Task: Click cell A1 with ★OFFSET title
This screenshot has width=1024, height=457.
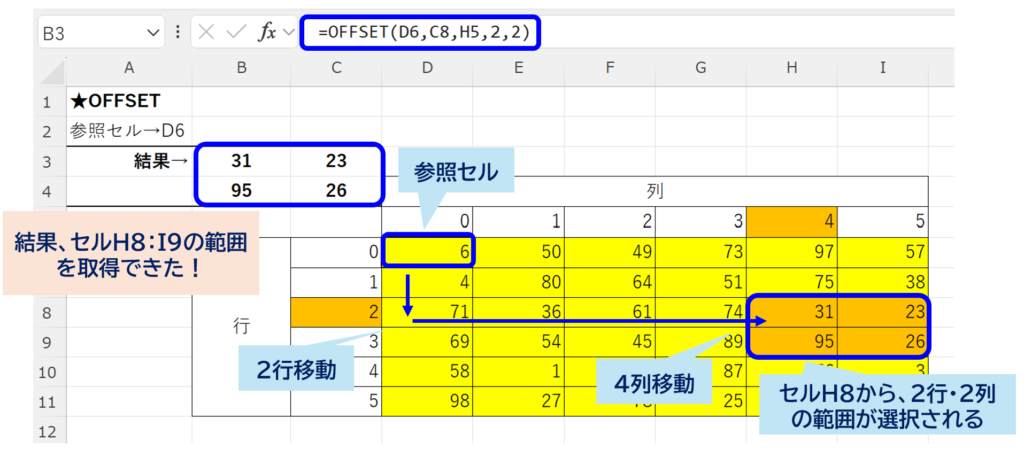Action: (x=129, y=102)
